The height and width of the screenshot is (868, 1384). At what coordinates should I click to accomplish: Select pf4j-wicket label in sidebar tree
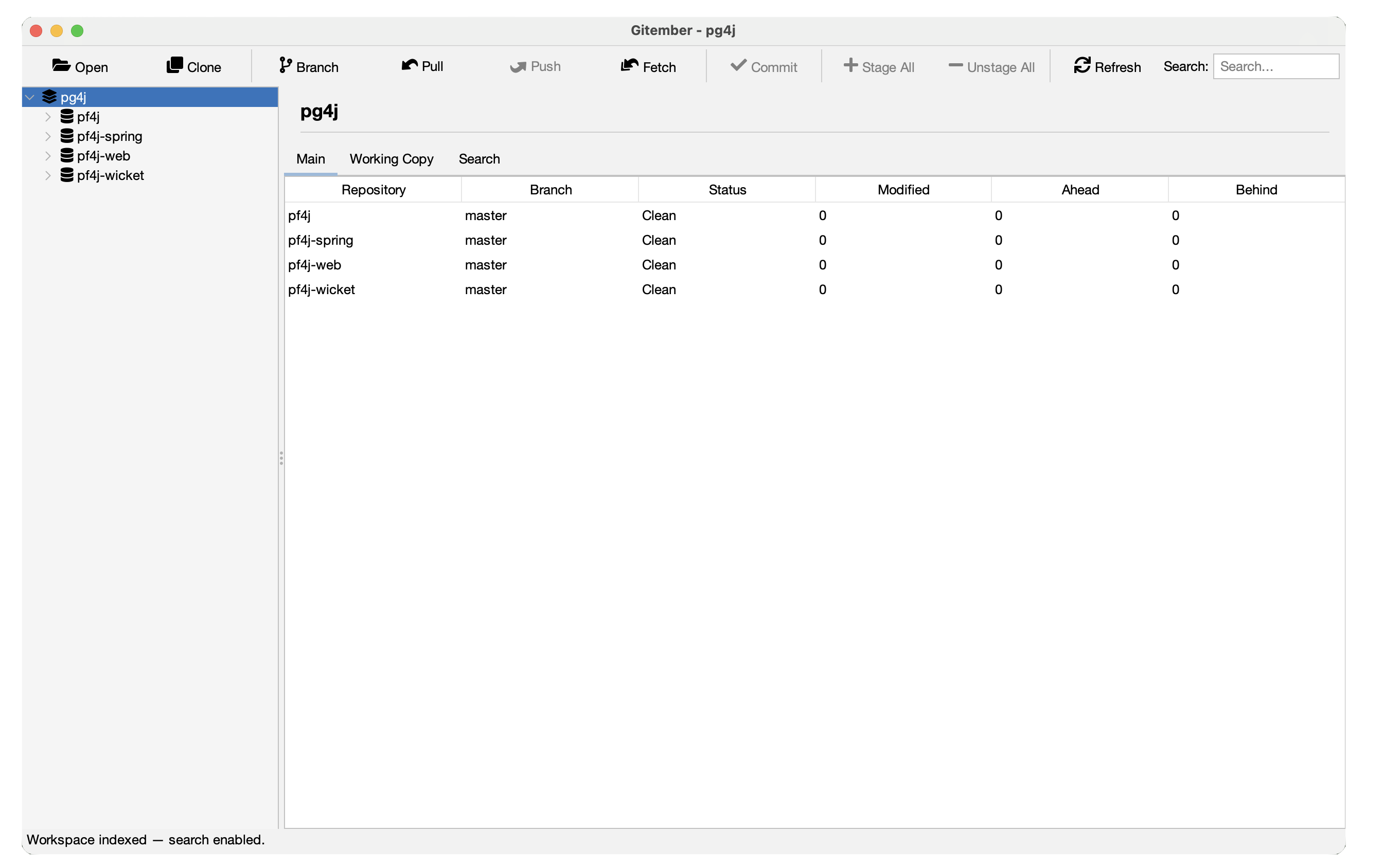coord(110,175)
